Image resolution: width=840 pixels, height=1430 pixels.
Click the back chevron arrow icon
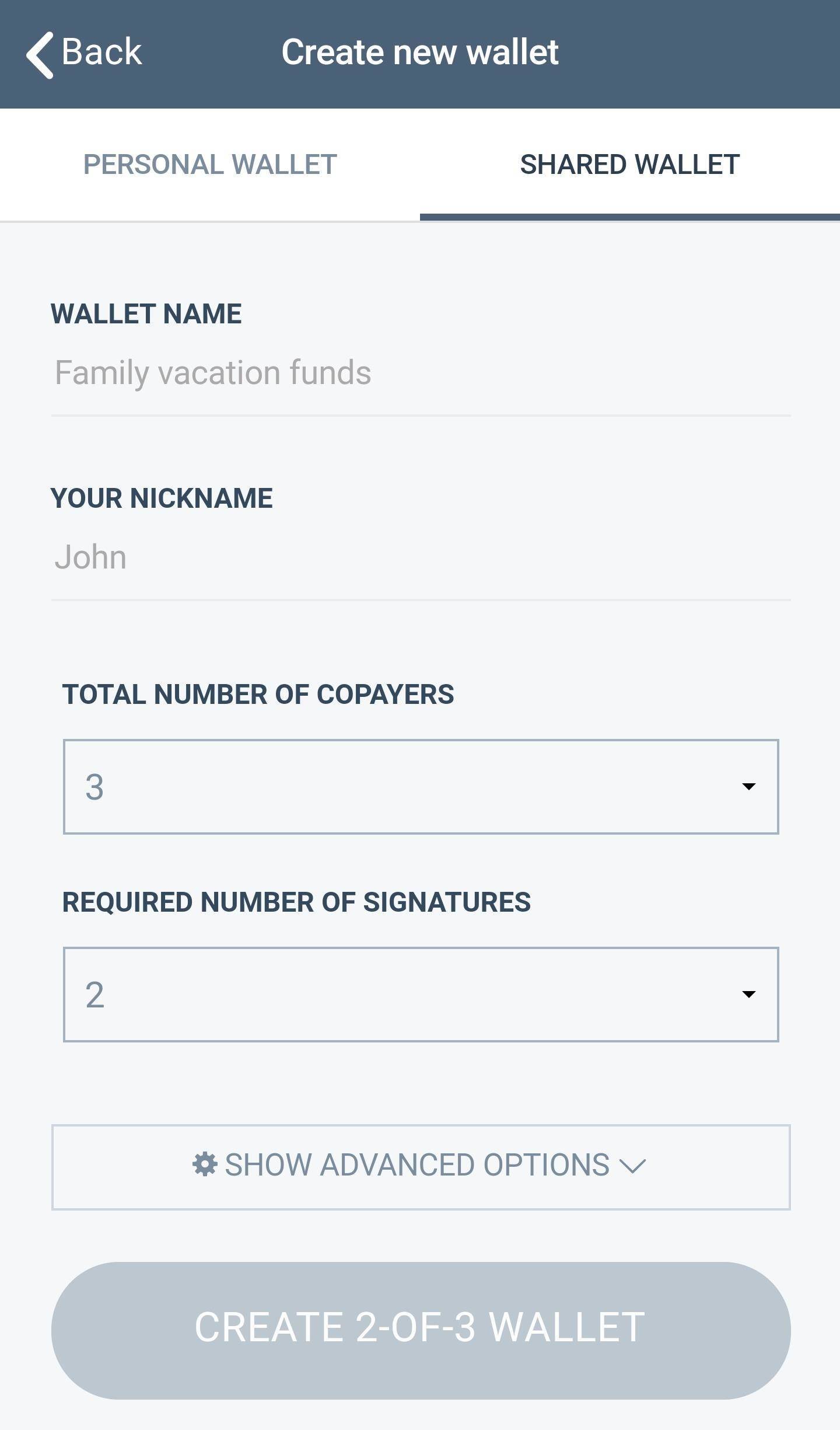tap(40, 54)
